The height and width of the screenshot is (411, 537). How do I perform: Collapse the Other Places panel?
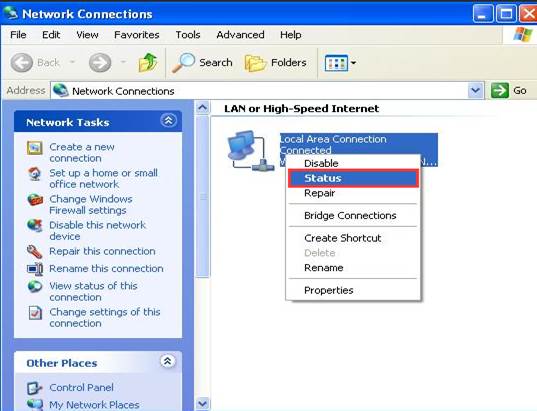167,361
